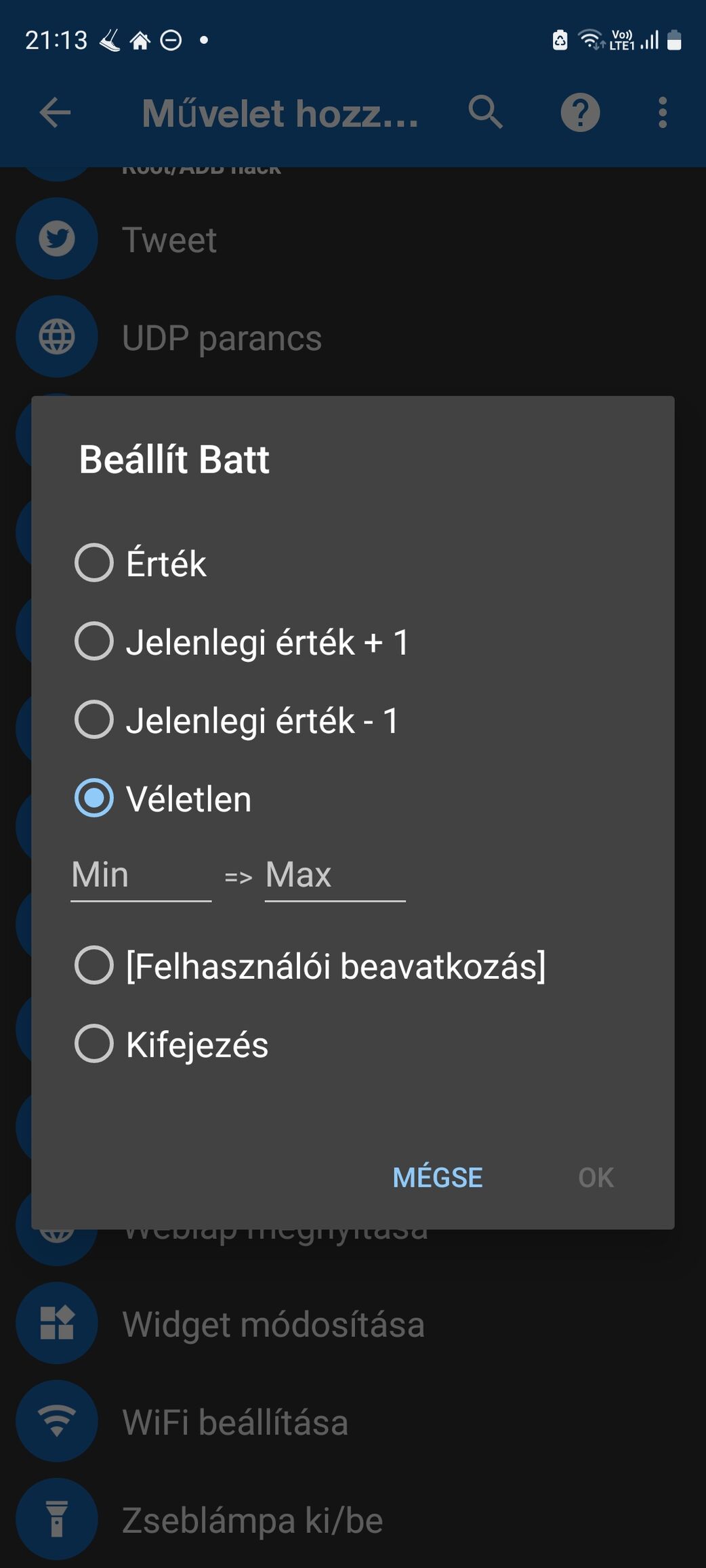Viewport: 706px width, 1568px height.
Task: Tap the Widget módosítása widgets icon
Action: point(57,1323)
